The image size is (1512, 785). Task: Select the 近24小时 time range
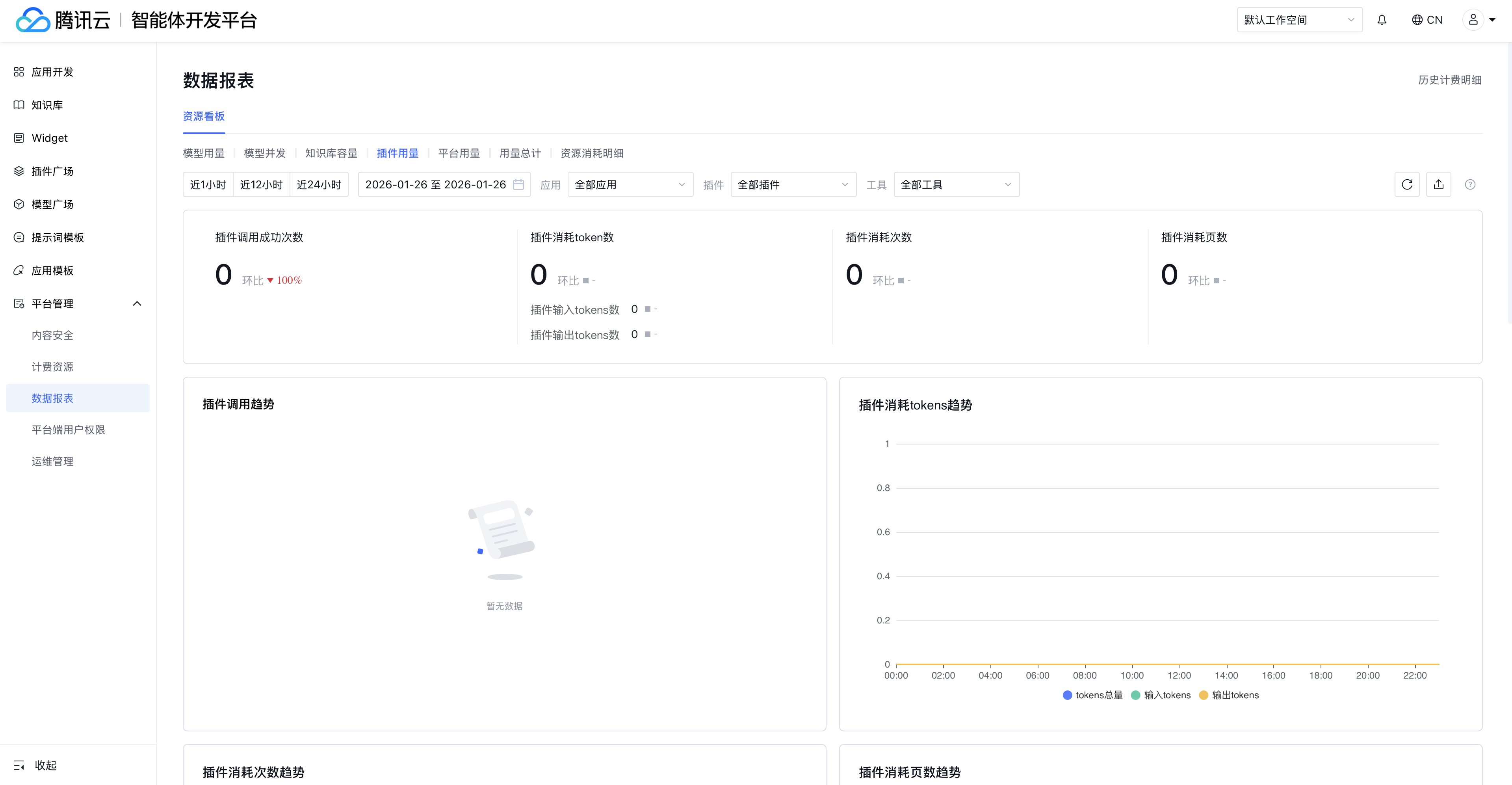tap(319, 184)
